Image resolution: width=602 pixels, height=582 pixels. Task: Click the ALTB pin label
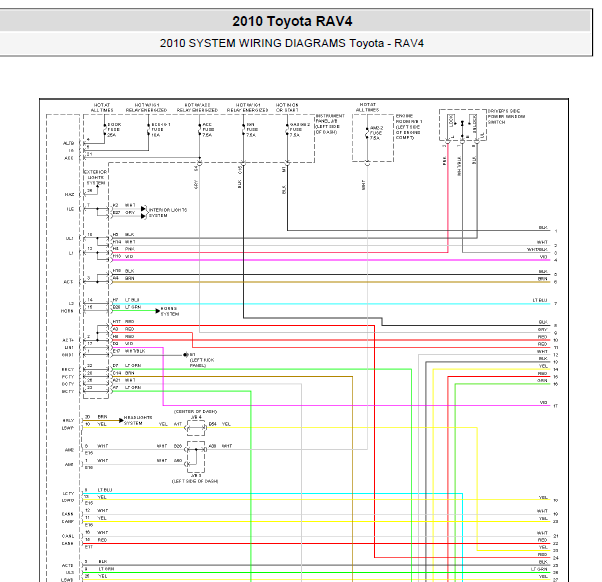[x=68, y=143]
